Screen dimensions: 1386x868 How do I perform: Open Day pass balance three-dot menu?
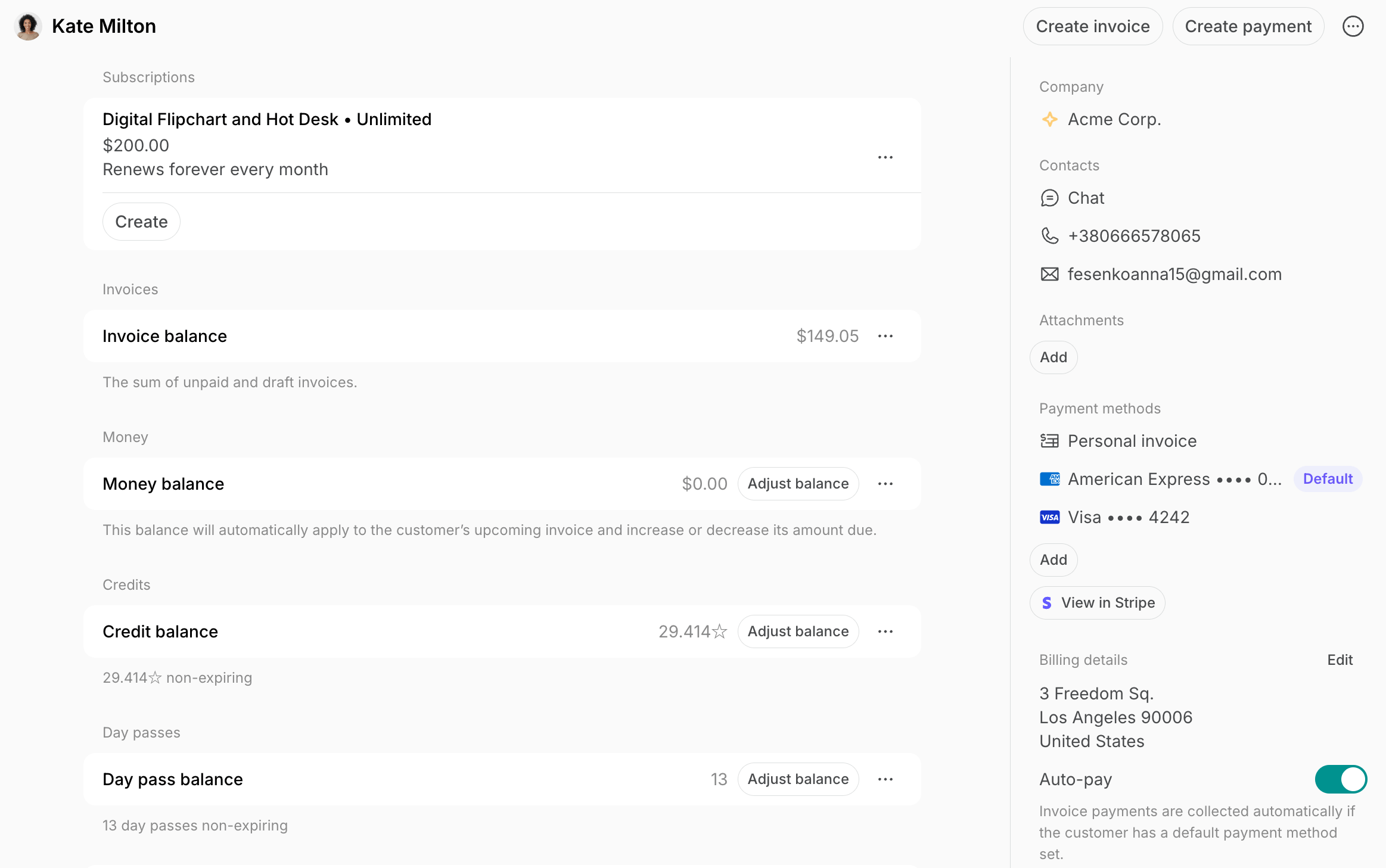(x=885, y=779)
